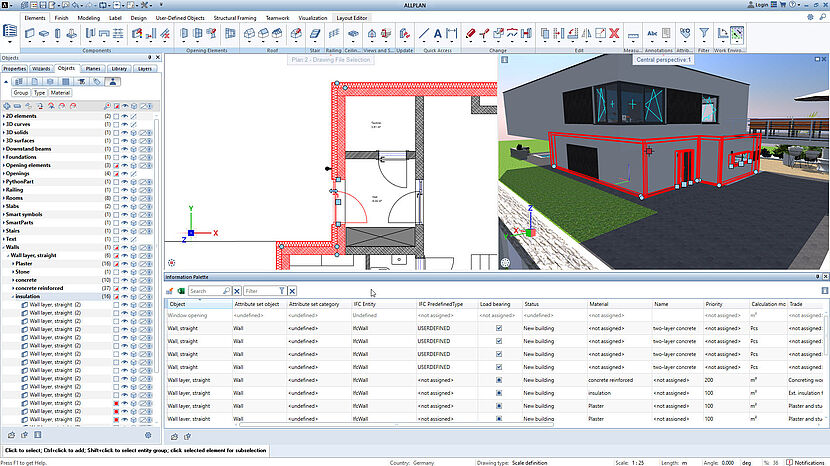This screenshot has width=830, height=466.
Task: Toggle Load bearing checkbox in first Wall, straight row
Action: pyautogui.click(x=498, y=327)
